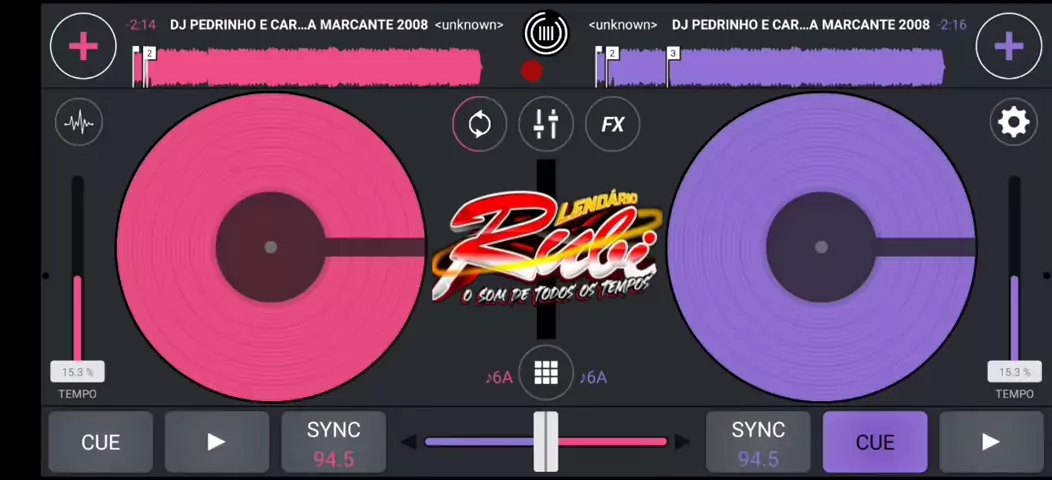Click the left tempo 15.3 % slider handle
The image size is (1052, 480).
[77, 372]
